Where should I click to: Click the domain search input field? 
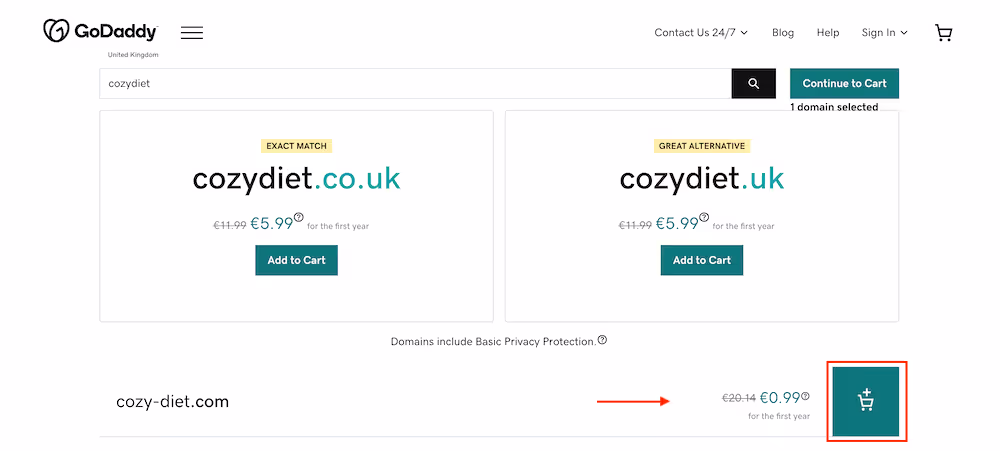[415, 84]
